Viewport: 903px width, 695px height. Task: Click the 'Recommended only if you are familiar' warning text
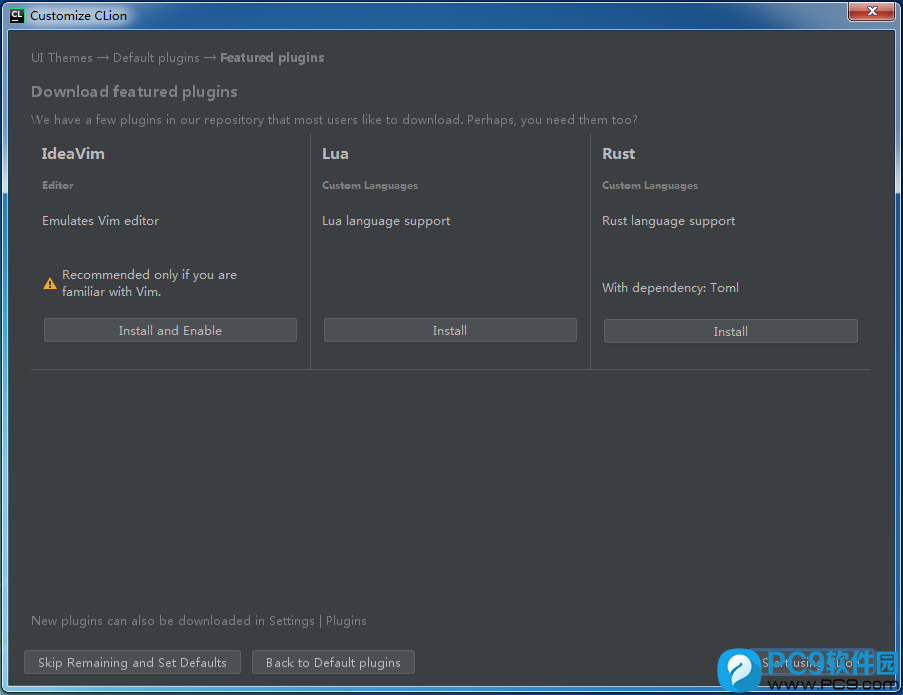(x=149, y=283)
